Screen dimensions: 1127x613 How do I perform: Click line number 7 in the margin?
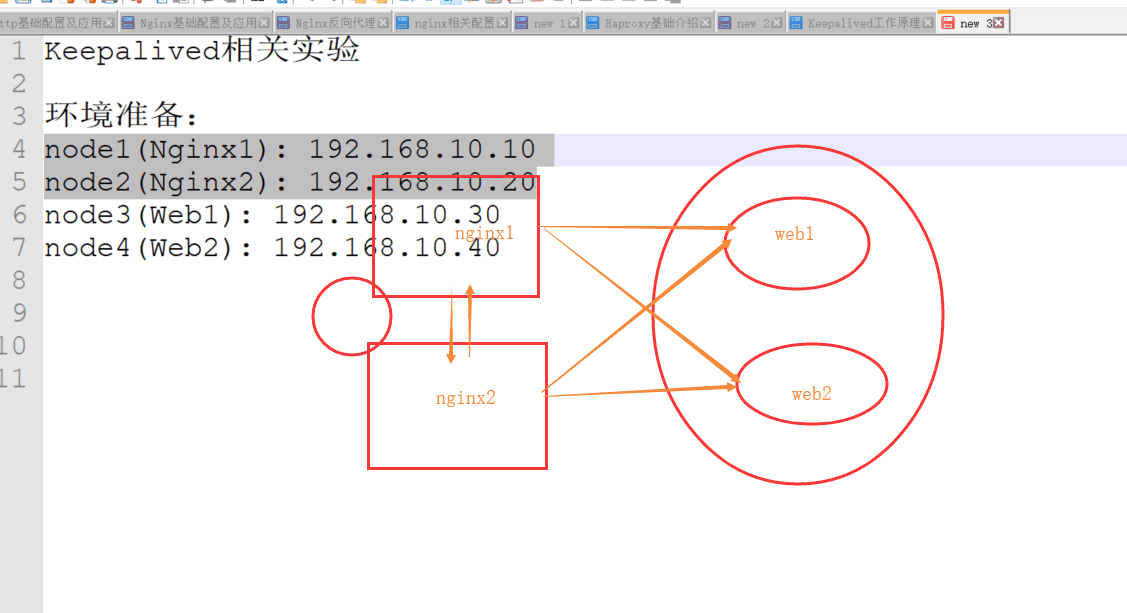(x=19, y=247)
